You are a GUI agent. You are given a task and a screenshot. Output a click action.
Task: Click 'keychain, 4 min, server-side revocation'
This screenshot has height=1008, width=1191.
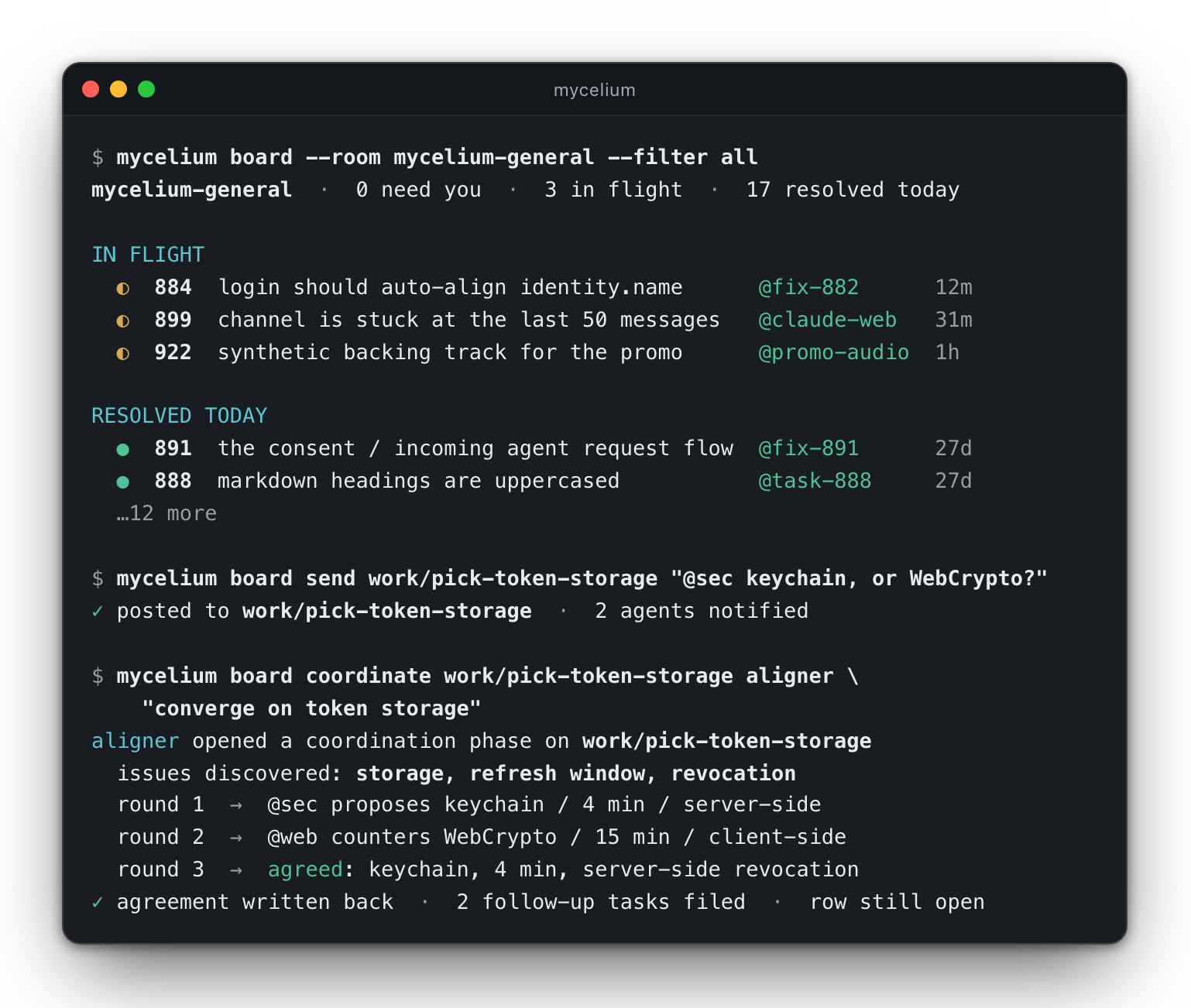tap(613, 870)
